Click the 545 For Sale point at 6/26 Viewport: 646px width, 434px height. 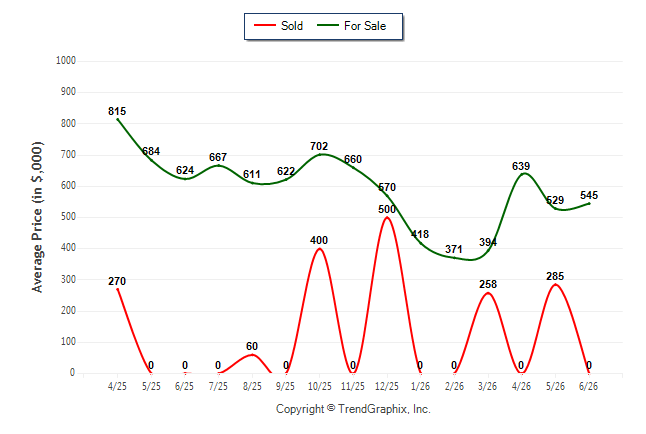[x=589, y=204]
